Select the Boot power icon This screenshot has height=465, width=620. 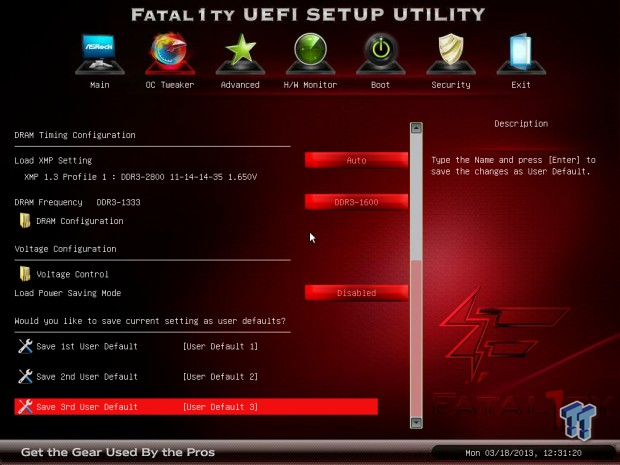pyautogui.click(x=380, y=54)
